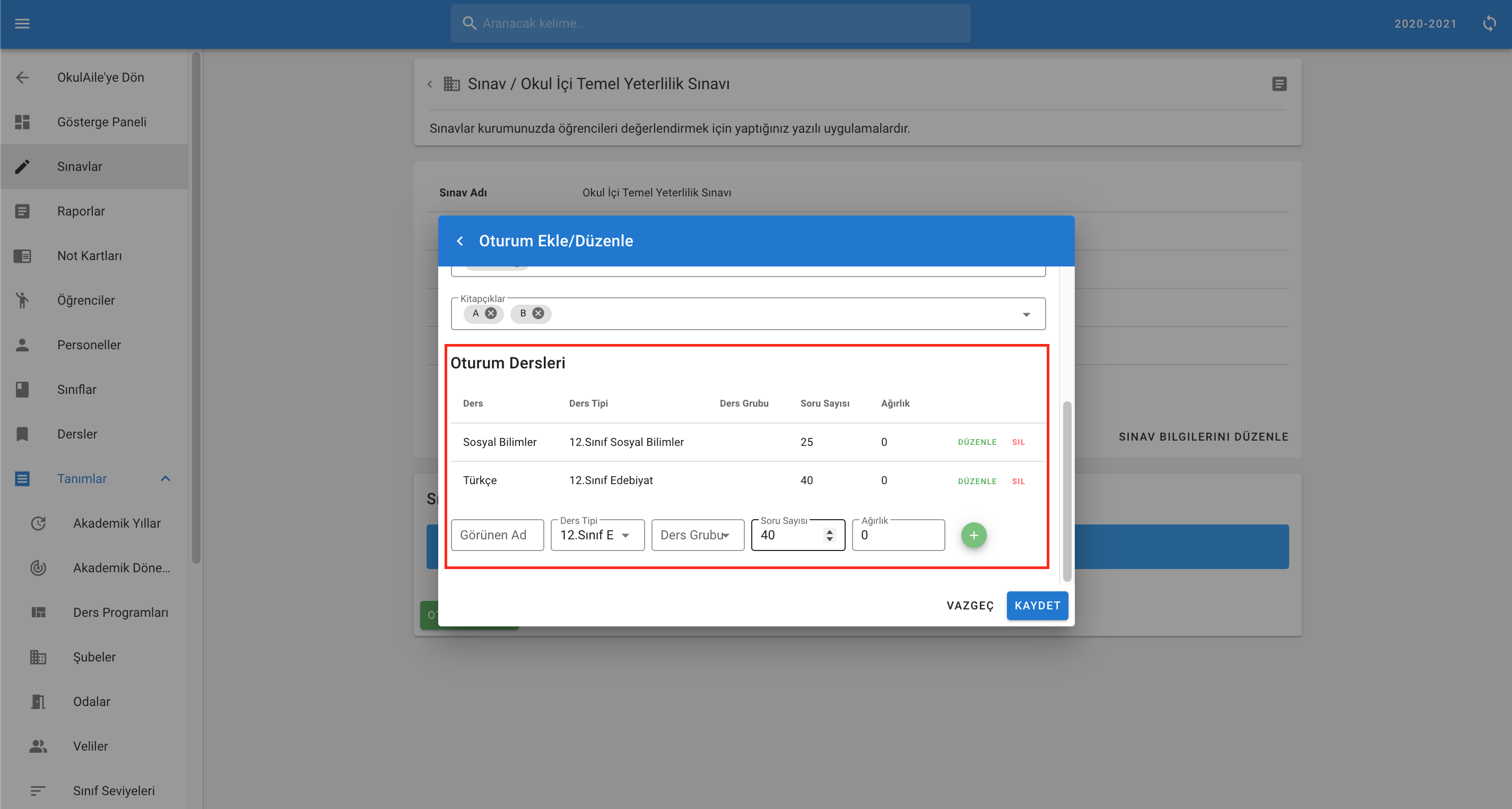
Task: Open Öğrenciler menu item
Action: 94,301
